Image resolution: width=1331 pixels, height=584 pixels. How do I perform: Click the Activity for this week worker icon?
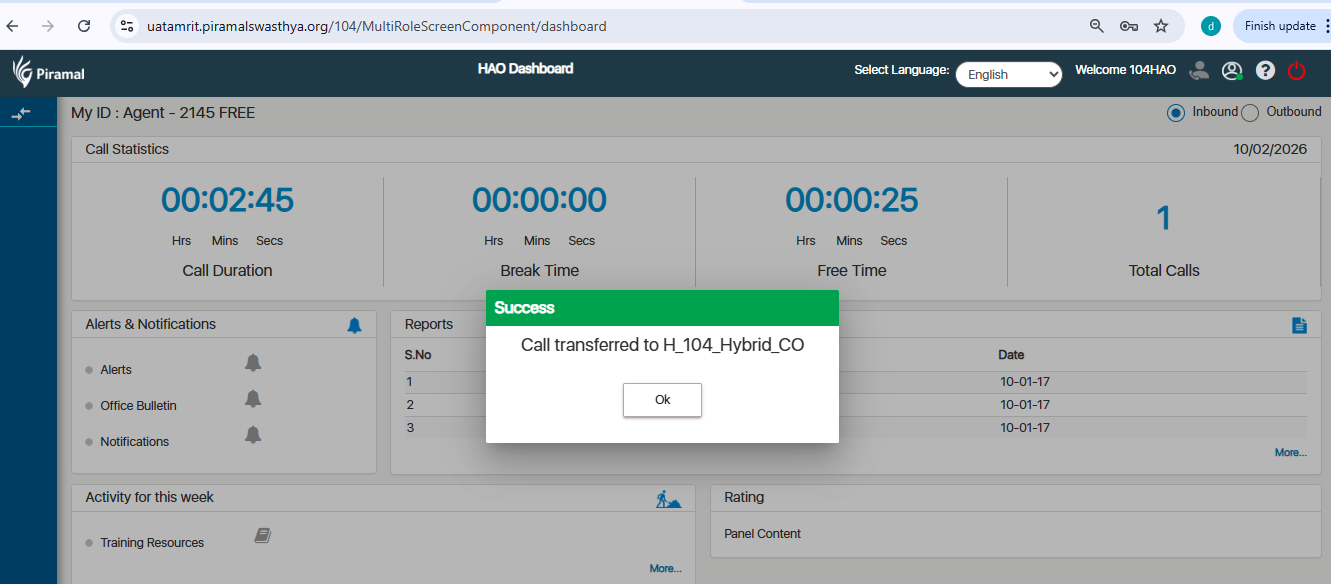coord(668,498)
